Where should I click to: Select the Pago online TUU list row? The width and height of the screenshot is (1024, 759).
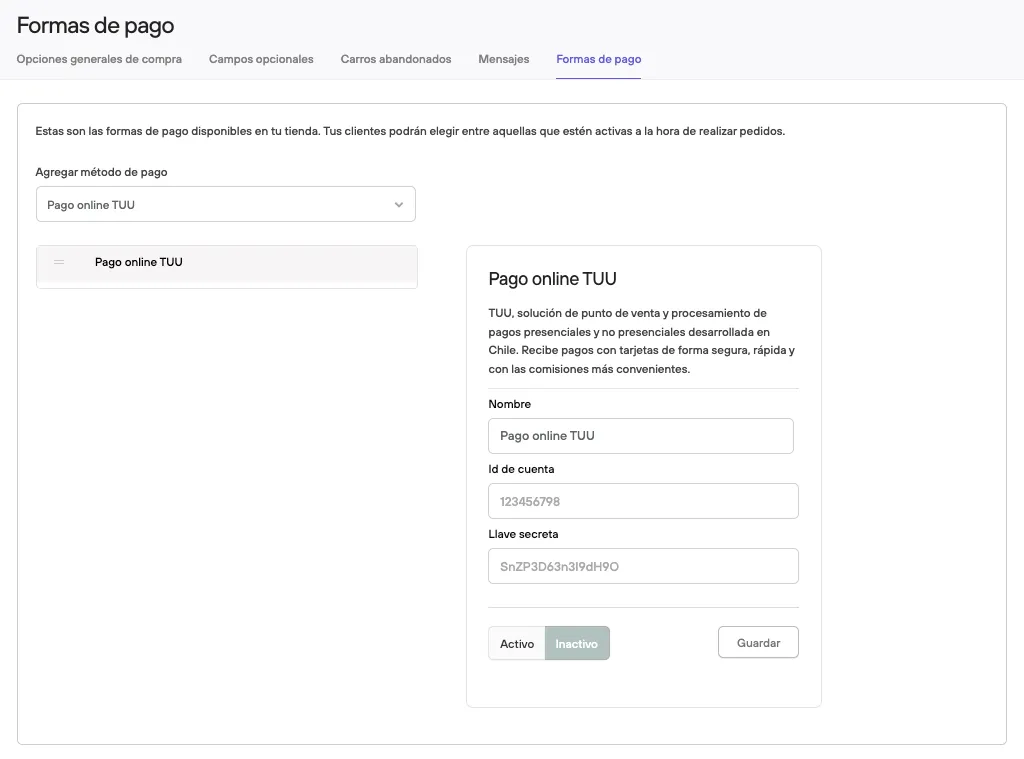click(227, 266)
